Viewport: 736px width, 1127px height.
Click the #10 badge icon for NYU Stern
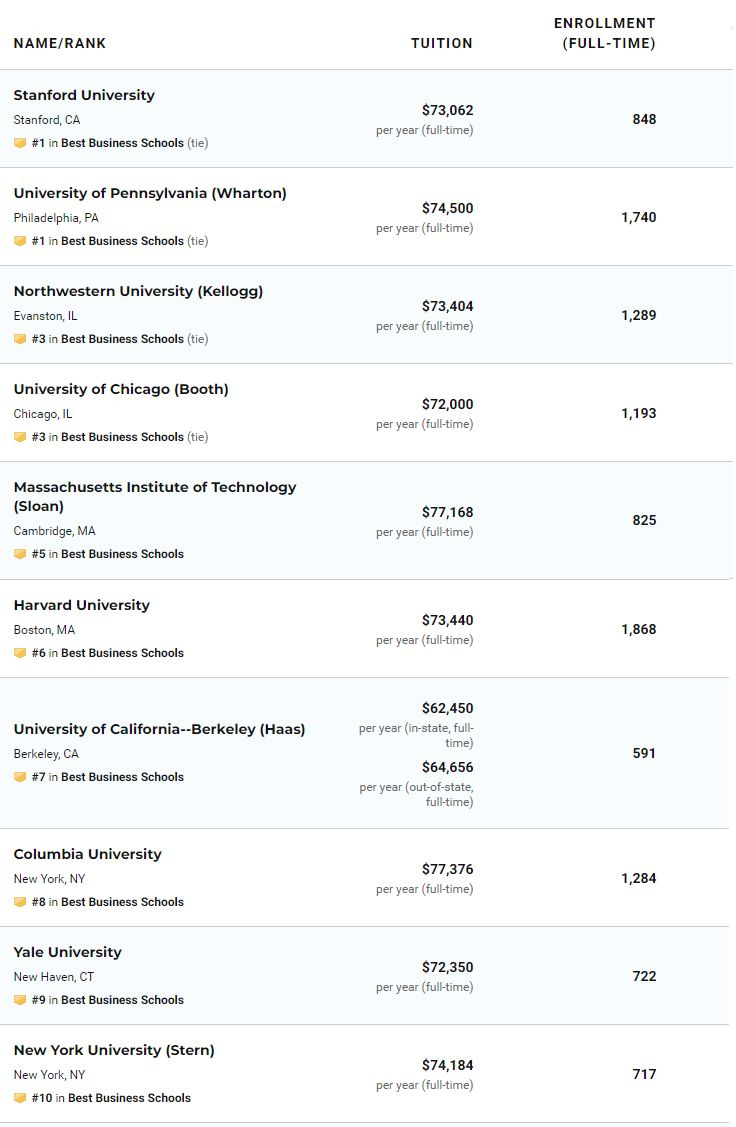tap(20, 1098)
